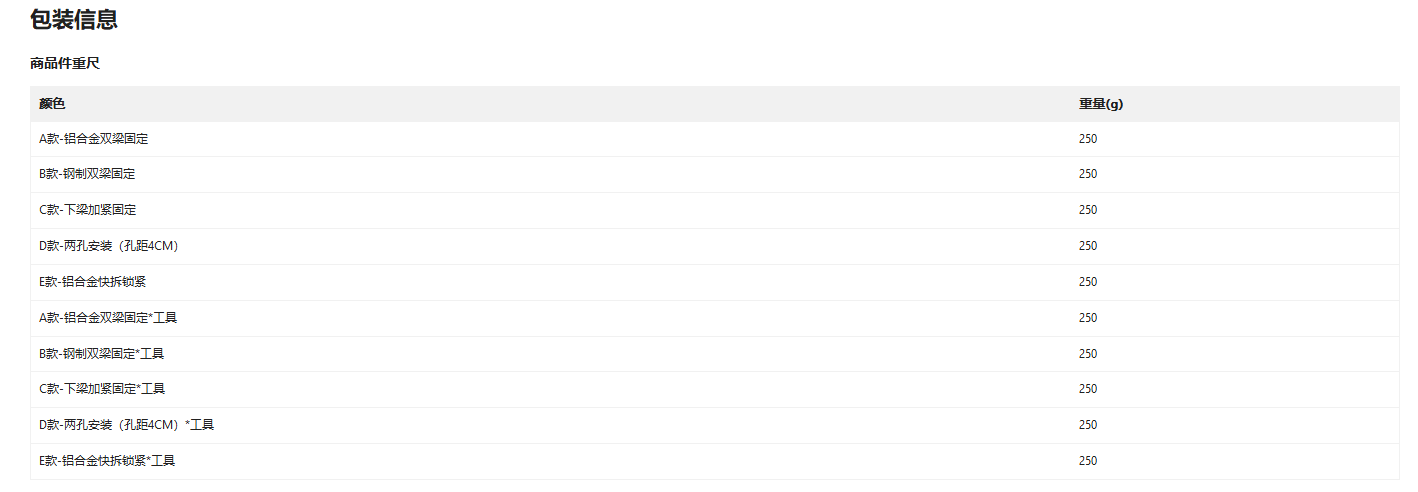This screenshot has width=1418, height=492.
Task: Click weight value of E款-铝合金快拆锁紧*工具
Action: click(1088, 461)
